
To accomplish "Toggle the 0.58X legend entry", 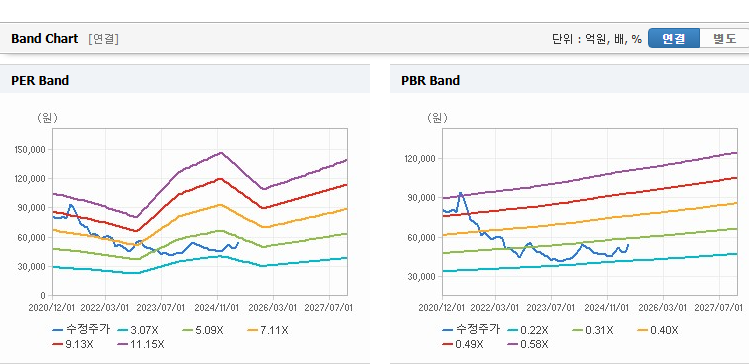I will [x=527, y=344].
